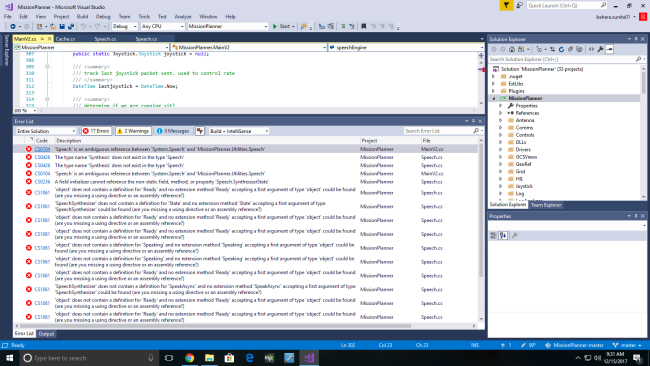The width and height of the screenshot is (650, 366).
Task: Switch to the Team Explorer tab
Action: [546, 205]
